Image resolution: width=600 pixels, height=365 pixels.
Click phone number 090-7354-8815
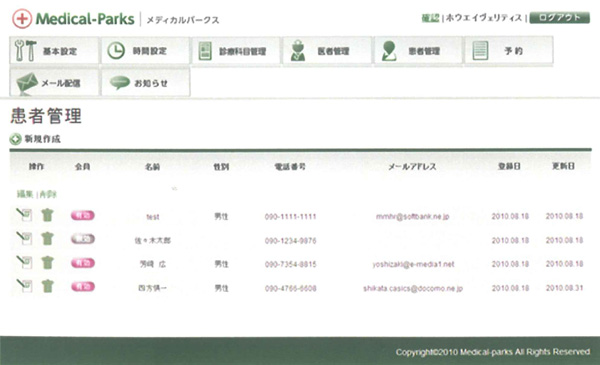tap(290, 264)
